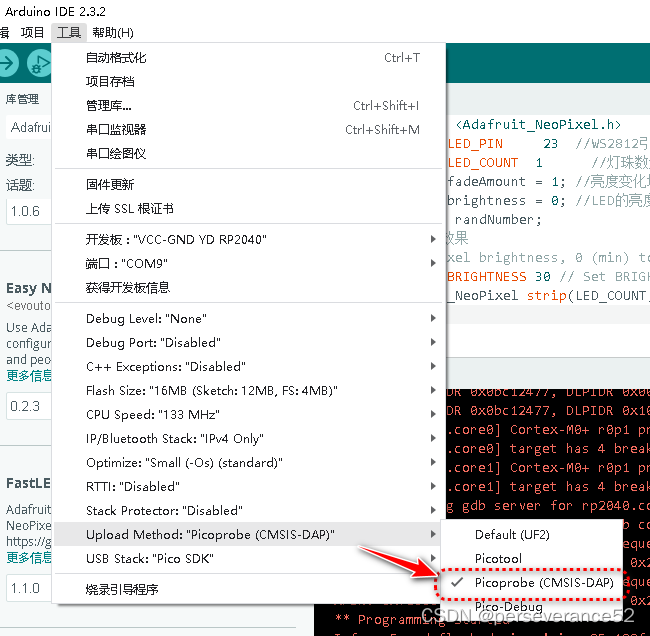Select 自动格式化 menu entry
The image size is (650, 636).
pos(250,58)
